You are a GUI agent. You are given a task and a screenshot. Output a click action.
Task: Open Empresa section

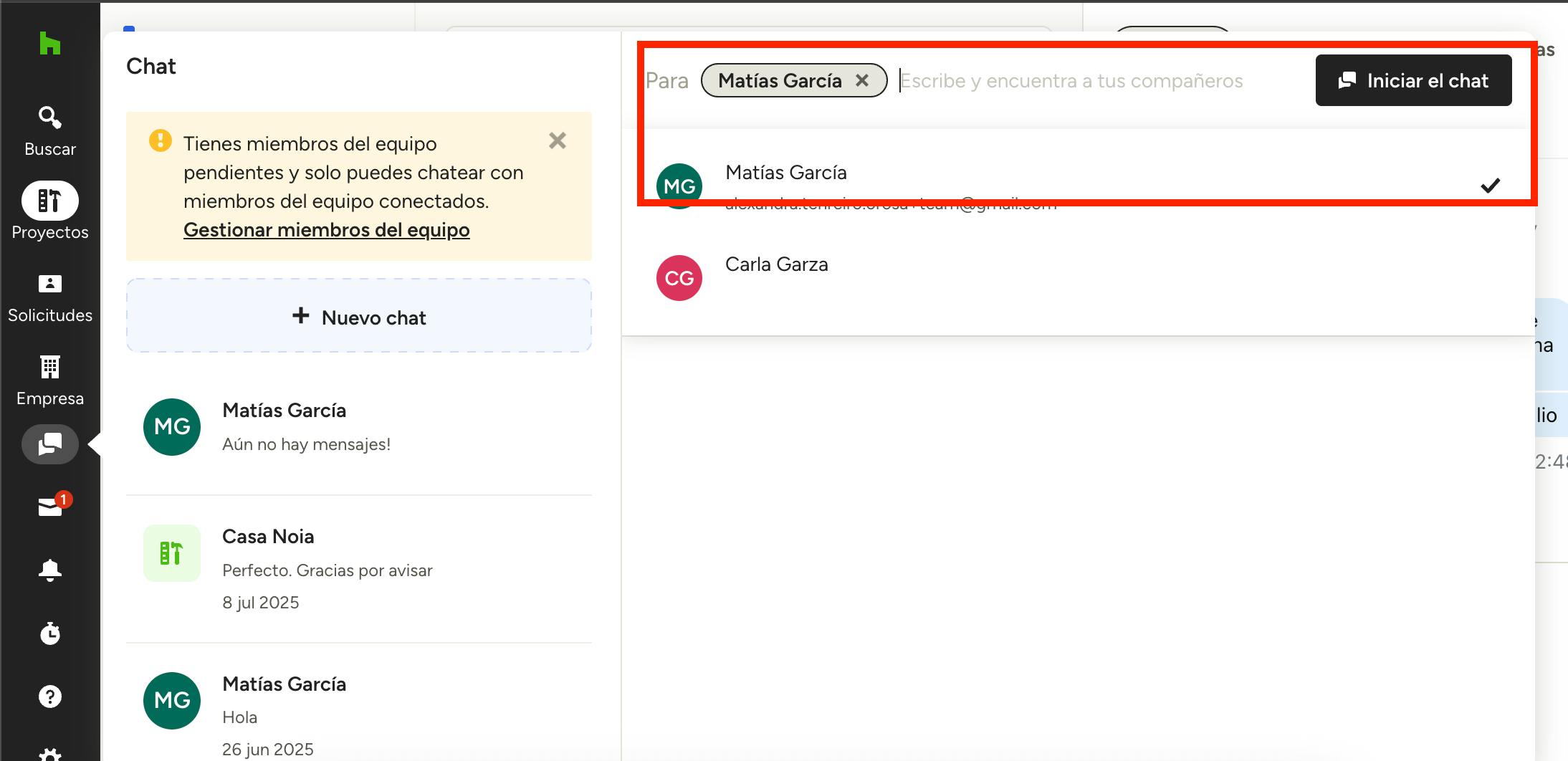[50, 380]
